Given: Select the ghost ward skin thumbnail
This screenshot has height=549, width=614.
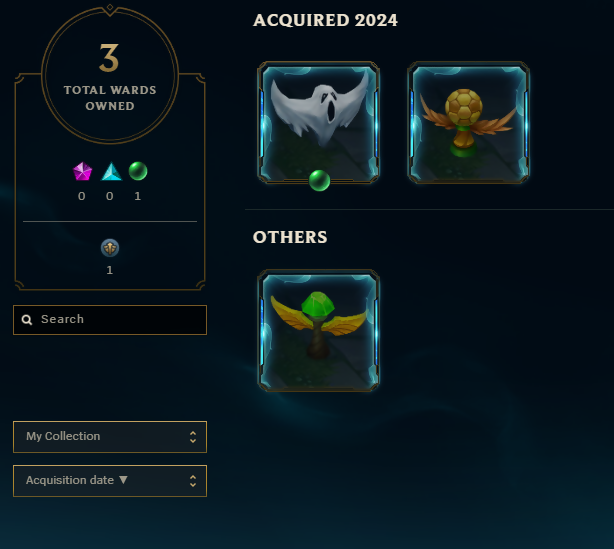Looking at the screenshot, I should [x=318, y=122].
